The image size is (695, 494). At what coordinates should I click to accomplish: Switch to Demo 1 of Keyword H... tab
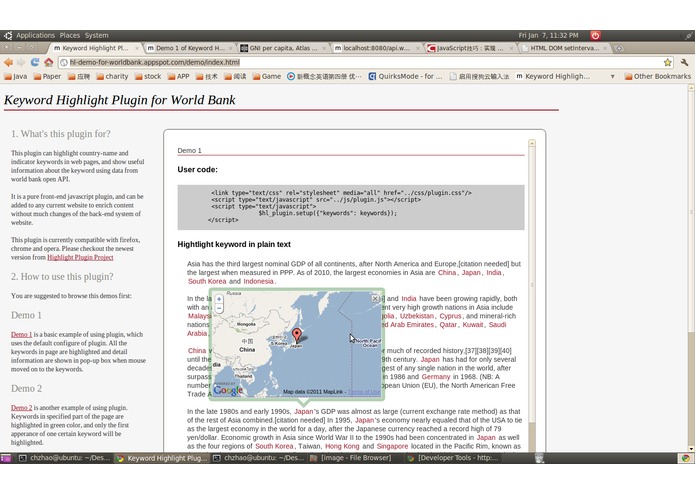pyautogui.click(x=190, y=48)
